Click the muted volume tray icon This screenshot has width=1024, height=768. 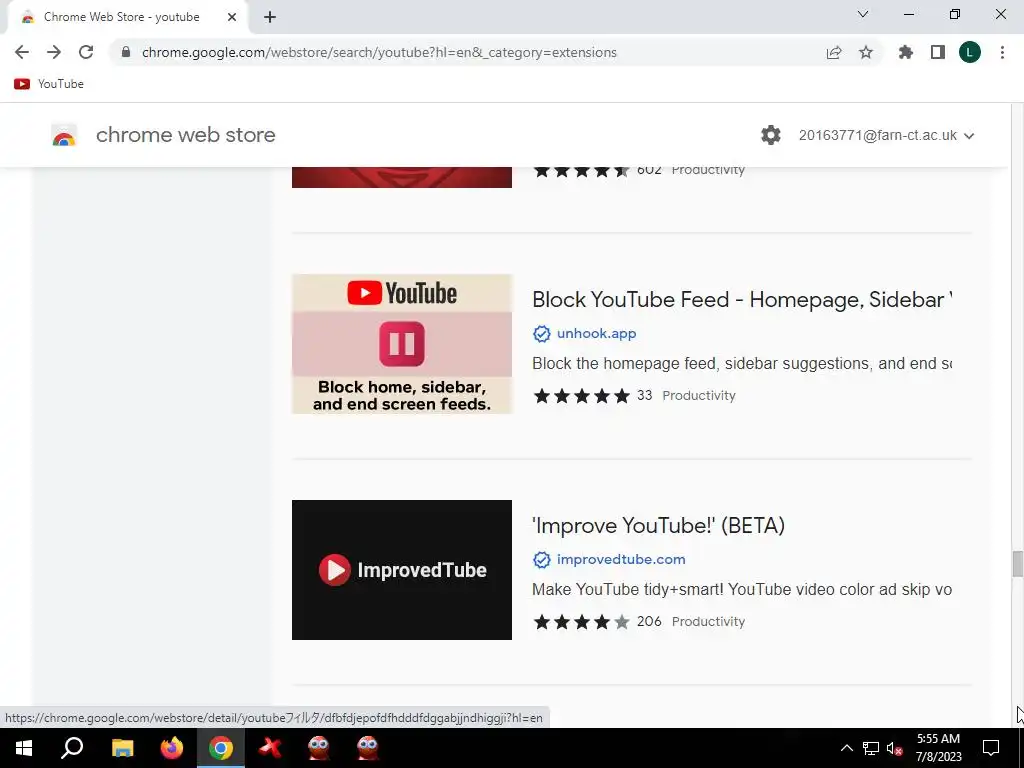click(895, 748)
